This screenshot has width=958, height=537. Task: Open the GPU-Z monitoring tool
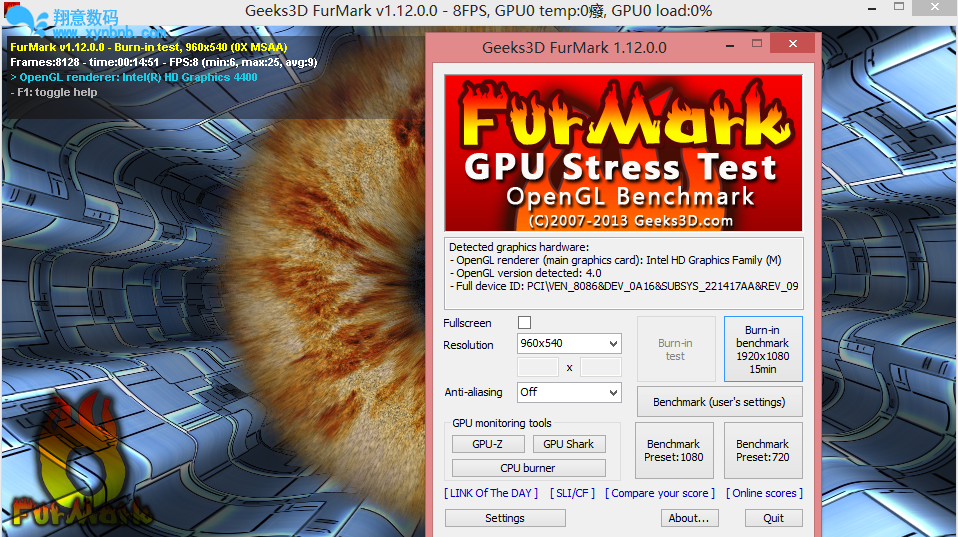[488, 444]
